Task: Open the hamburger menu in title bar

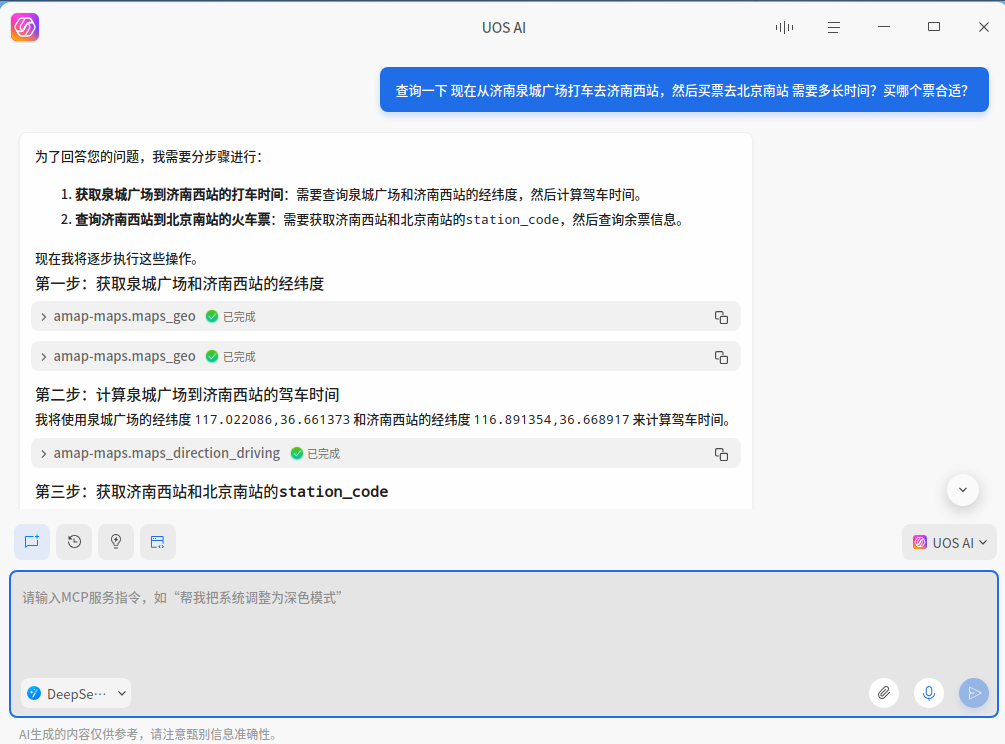Action: pos(833,28)
